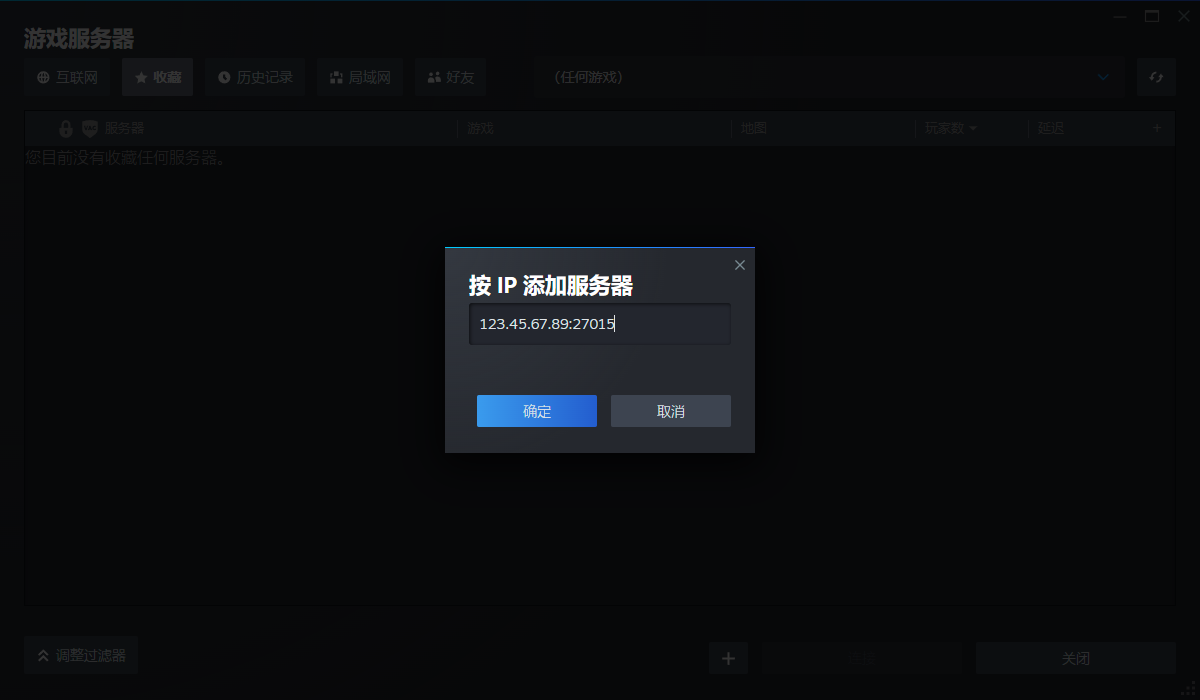This screenshot has width=1200, height=700.
Task: Click the star icon on the 收藏 tab
Action: tap(140, 77)
